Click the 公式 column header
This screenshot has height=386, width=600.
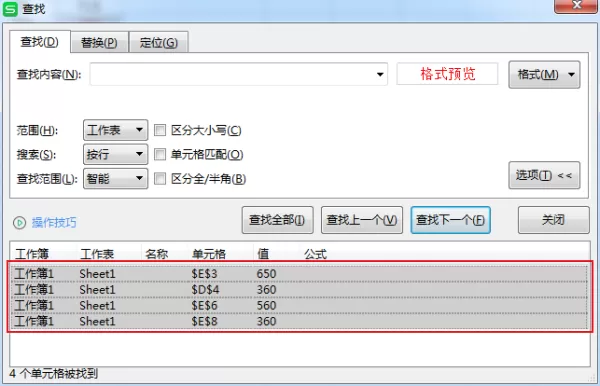[315, 254]
